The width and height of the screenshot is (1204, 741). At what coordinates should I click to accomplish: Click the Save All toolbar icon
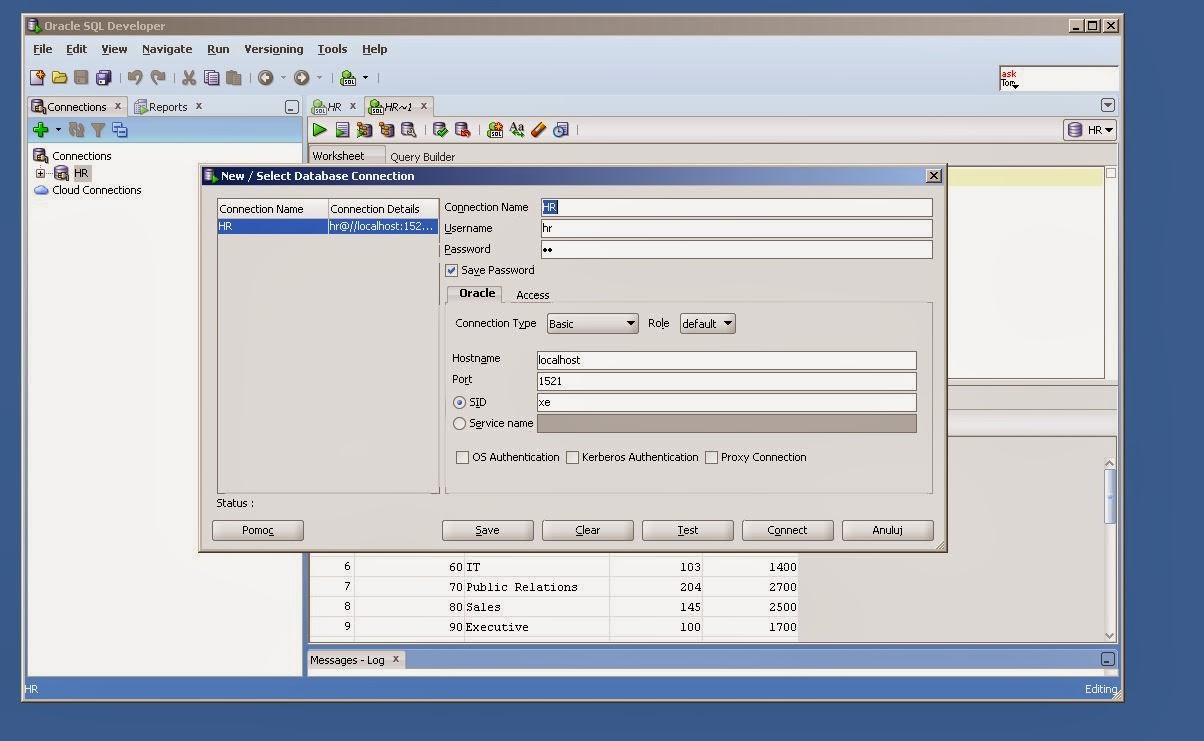pyautogui.click(x=103, y=78)
